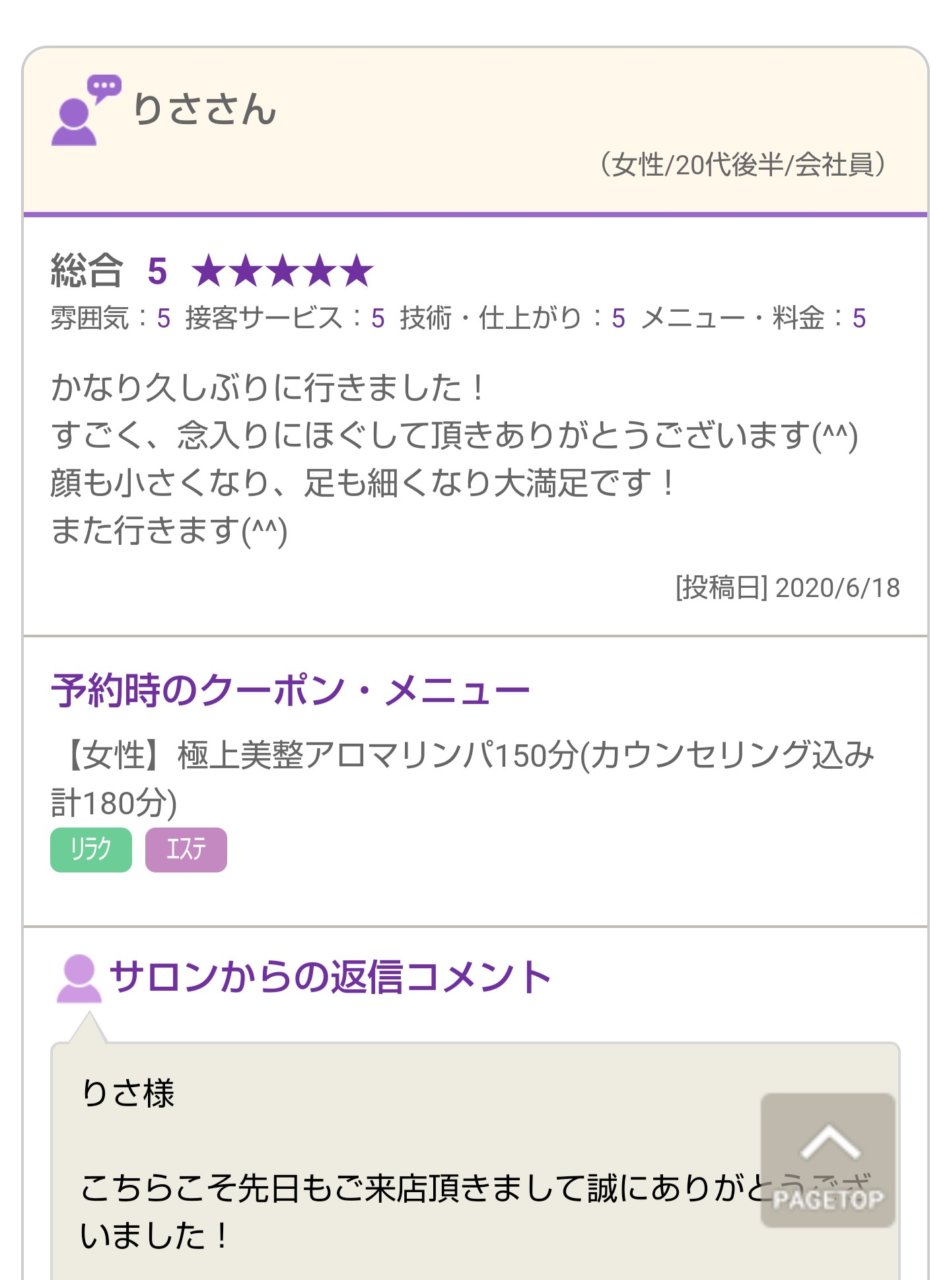
Task: Click the 雰囲気 rating score
Action: pos(163,319)
